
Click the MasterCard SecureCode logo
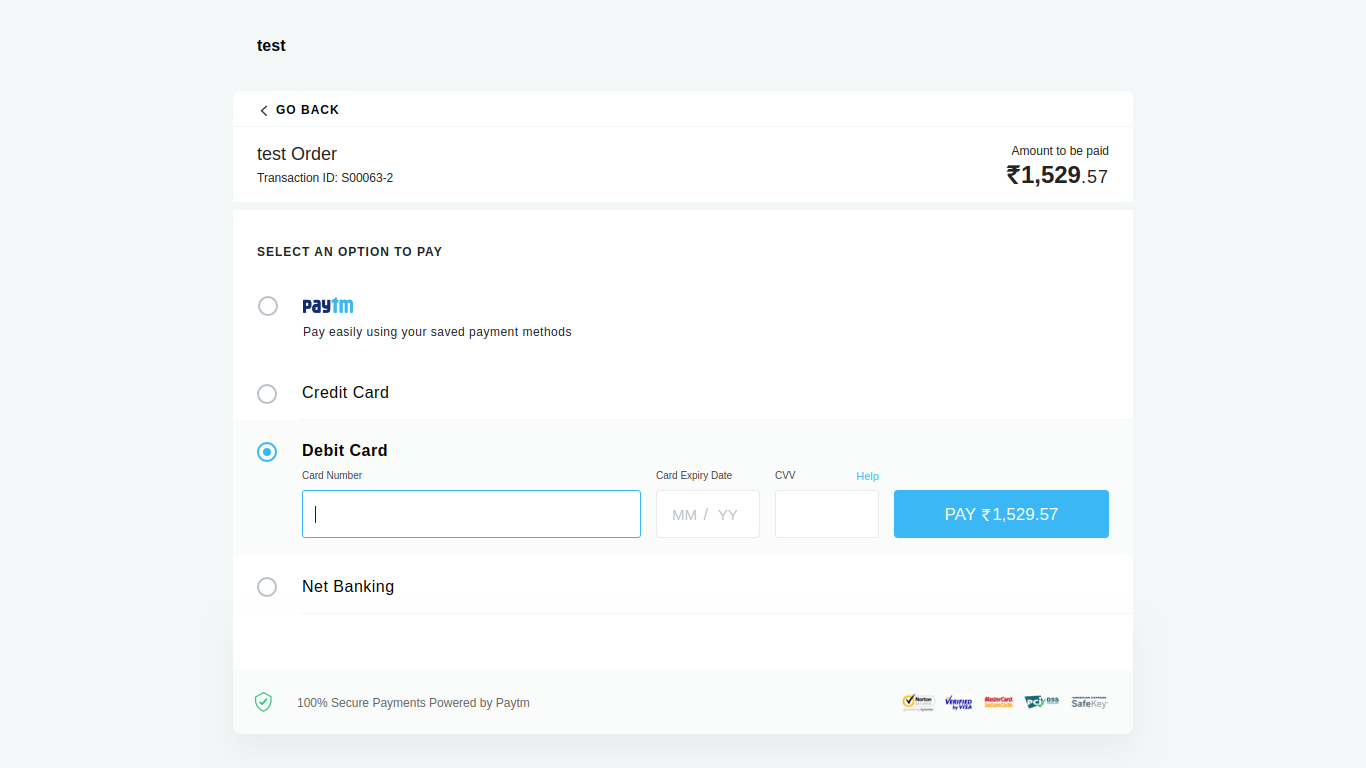pyautogui.click(x=998, y=702)
